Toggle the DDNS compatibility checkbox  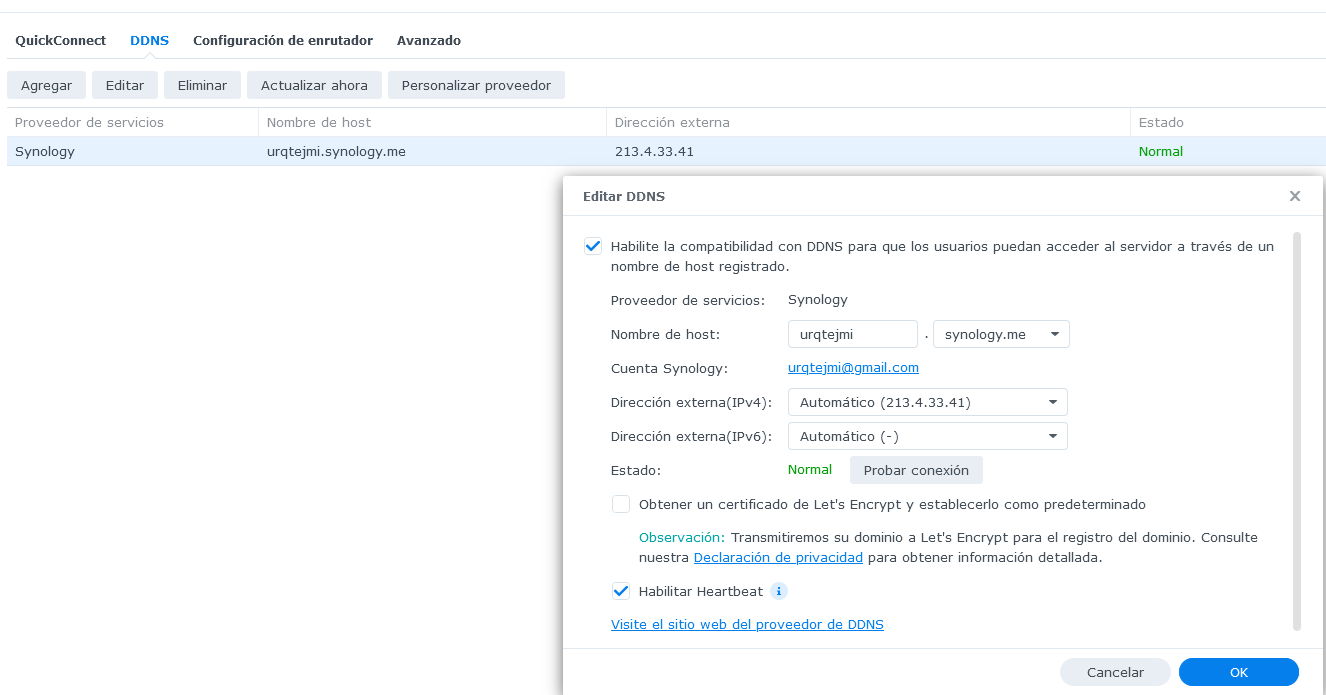593,246
